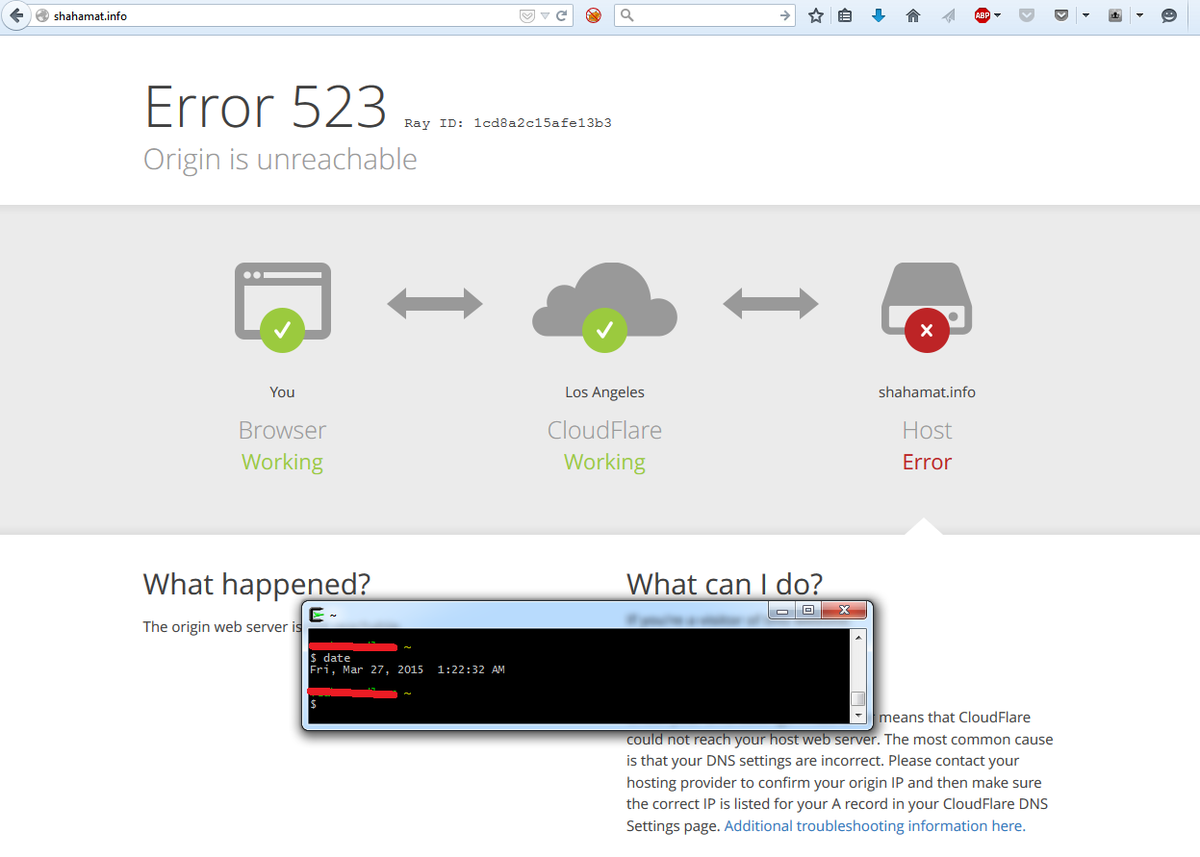
Task: Click the 'Fri, Mar 27, 2015' output line
Action: point(407,670)
